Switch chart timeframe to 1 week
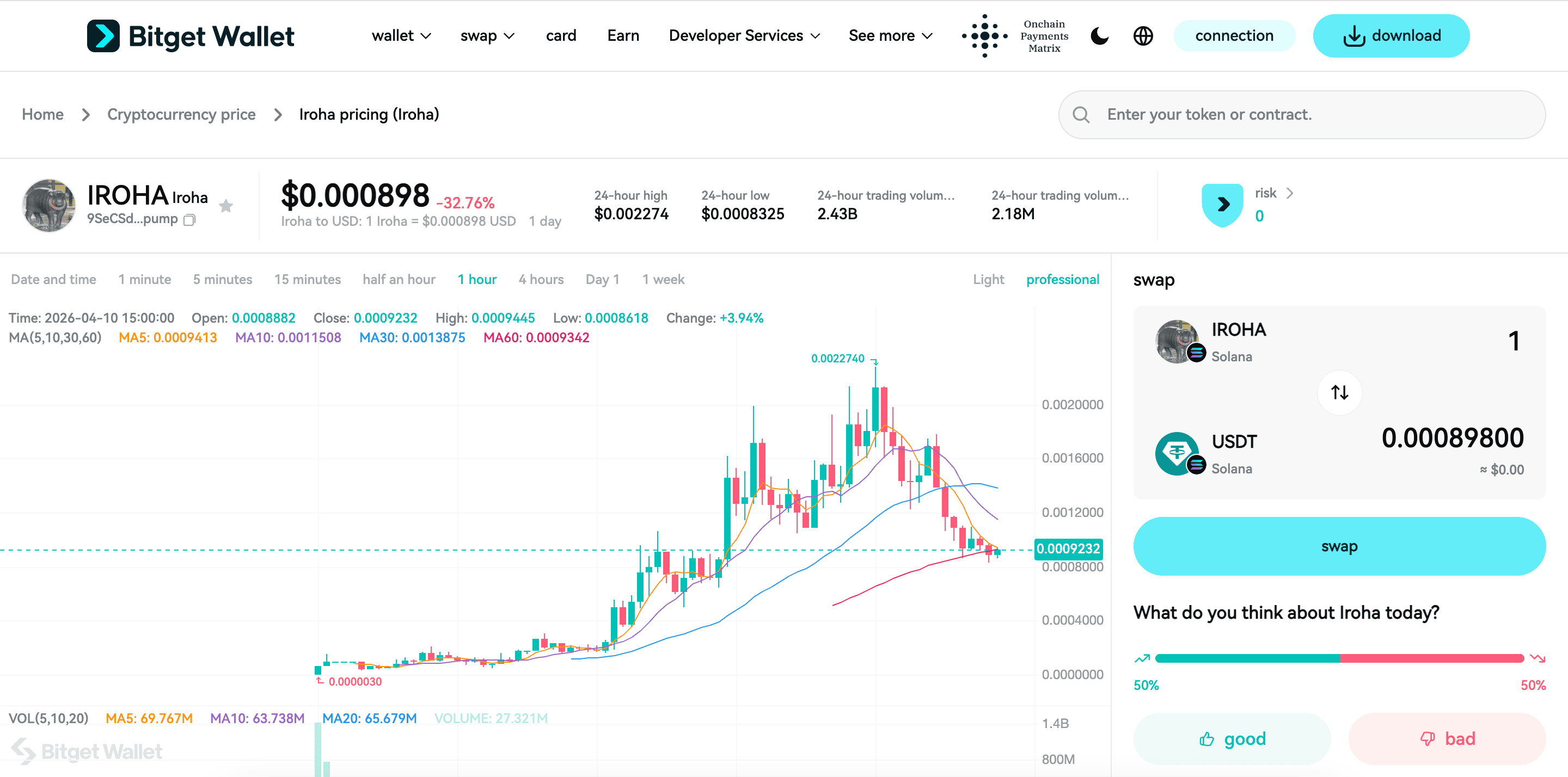The image size is (1568, 777). point(664,279)
